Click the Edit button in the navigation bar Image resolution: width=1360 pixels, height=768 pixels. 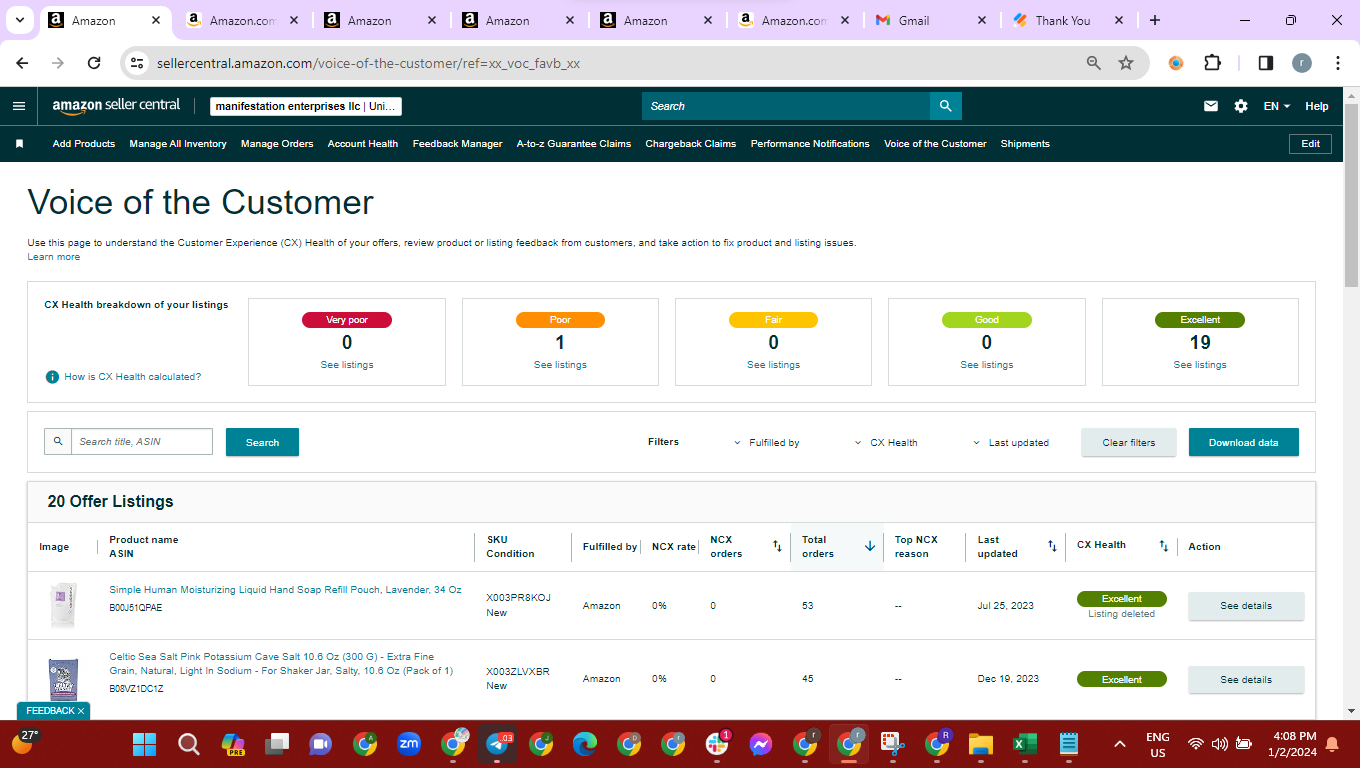1311,144
